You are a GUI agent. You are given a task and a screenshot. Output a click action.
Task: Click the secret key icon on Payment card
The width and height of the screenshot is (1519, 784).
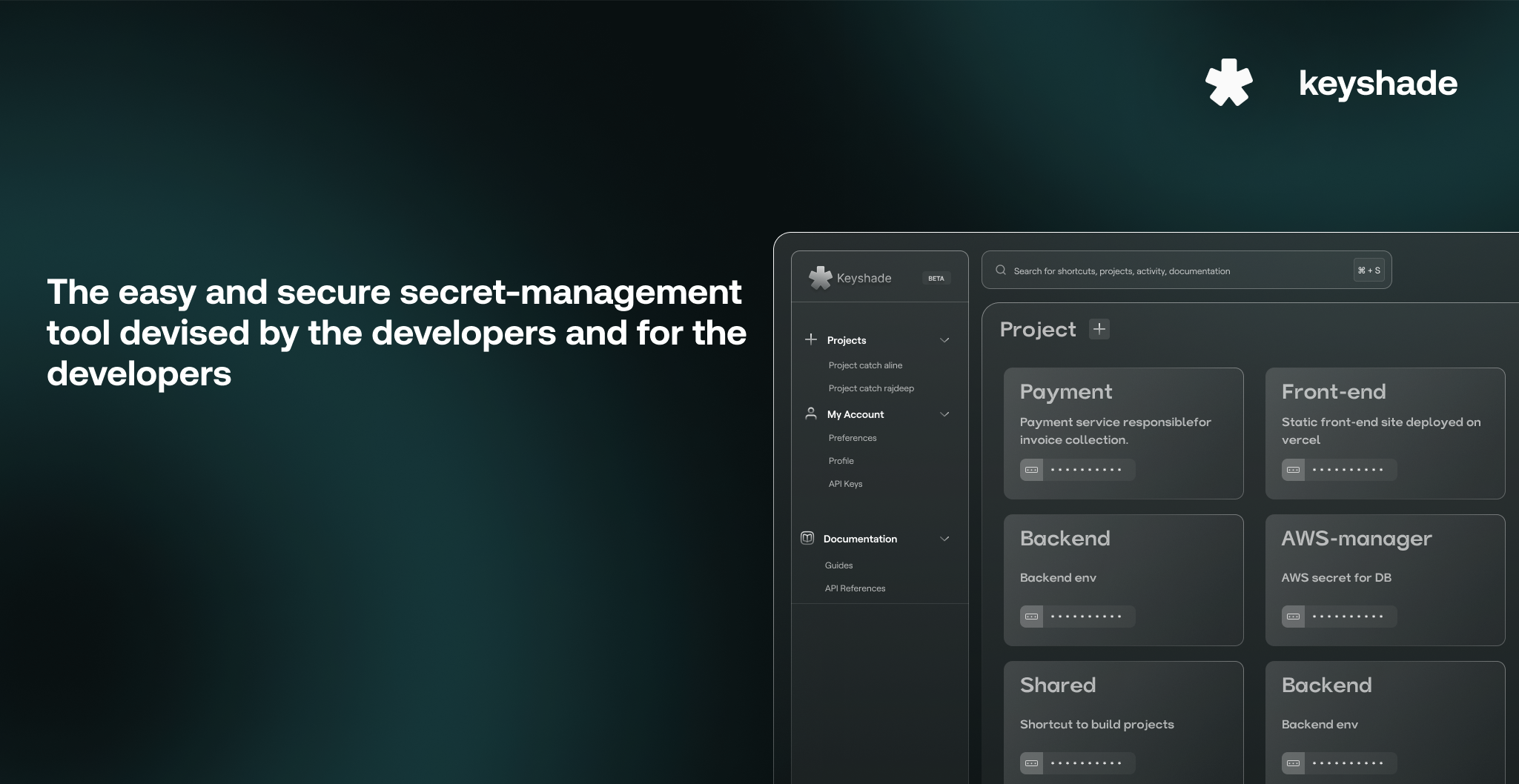(x=1031, y=470)
